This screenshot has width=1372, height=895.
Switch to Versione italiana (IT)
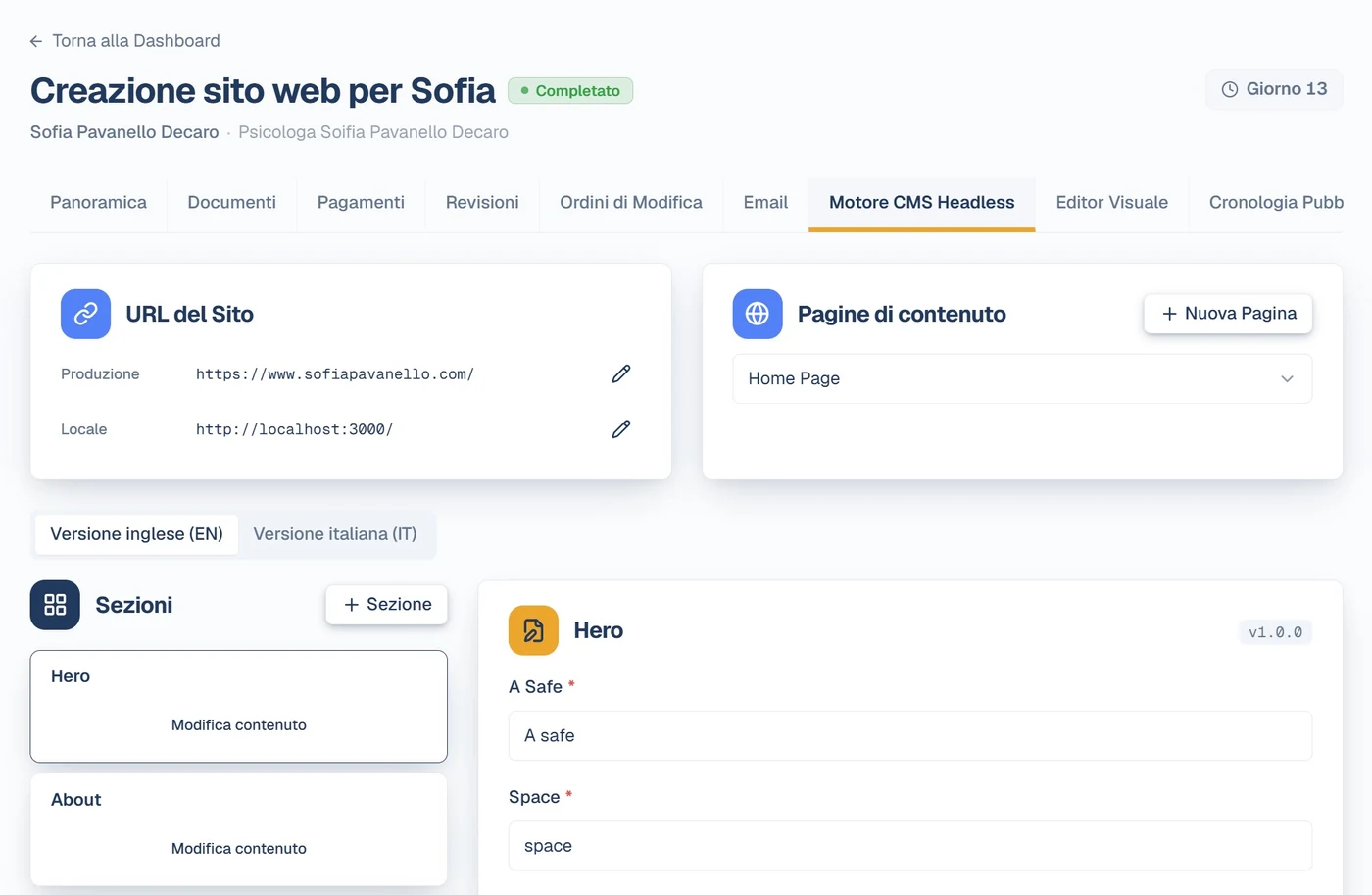(335, 534)
